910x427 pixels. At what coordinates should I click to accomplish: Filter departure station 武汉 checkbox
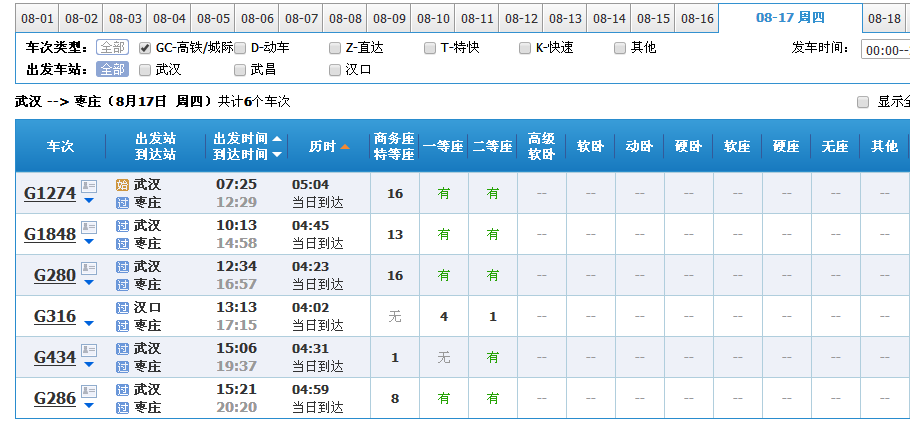coord(145,70)
